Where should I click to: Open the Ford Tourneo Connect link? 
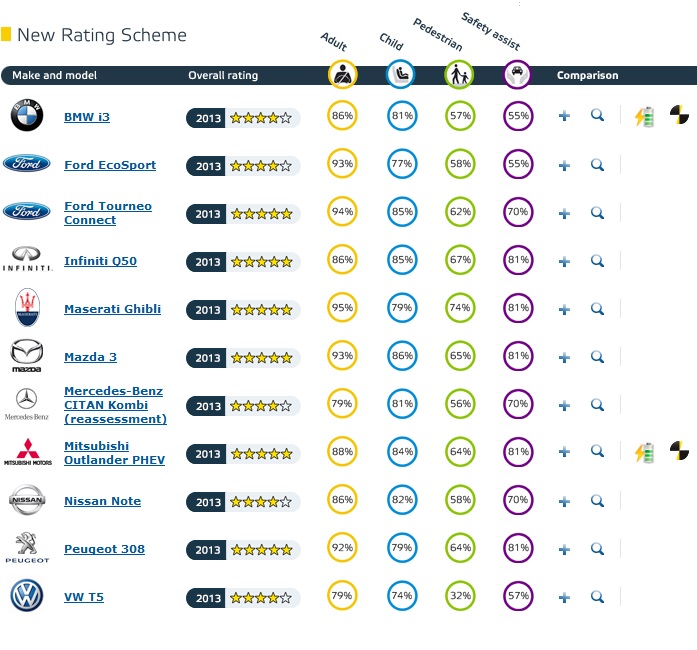coord(108,213)
